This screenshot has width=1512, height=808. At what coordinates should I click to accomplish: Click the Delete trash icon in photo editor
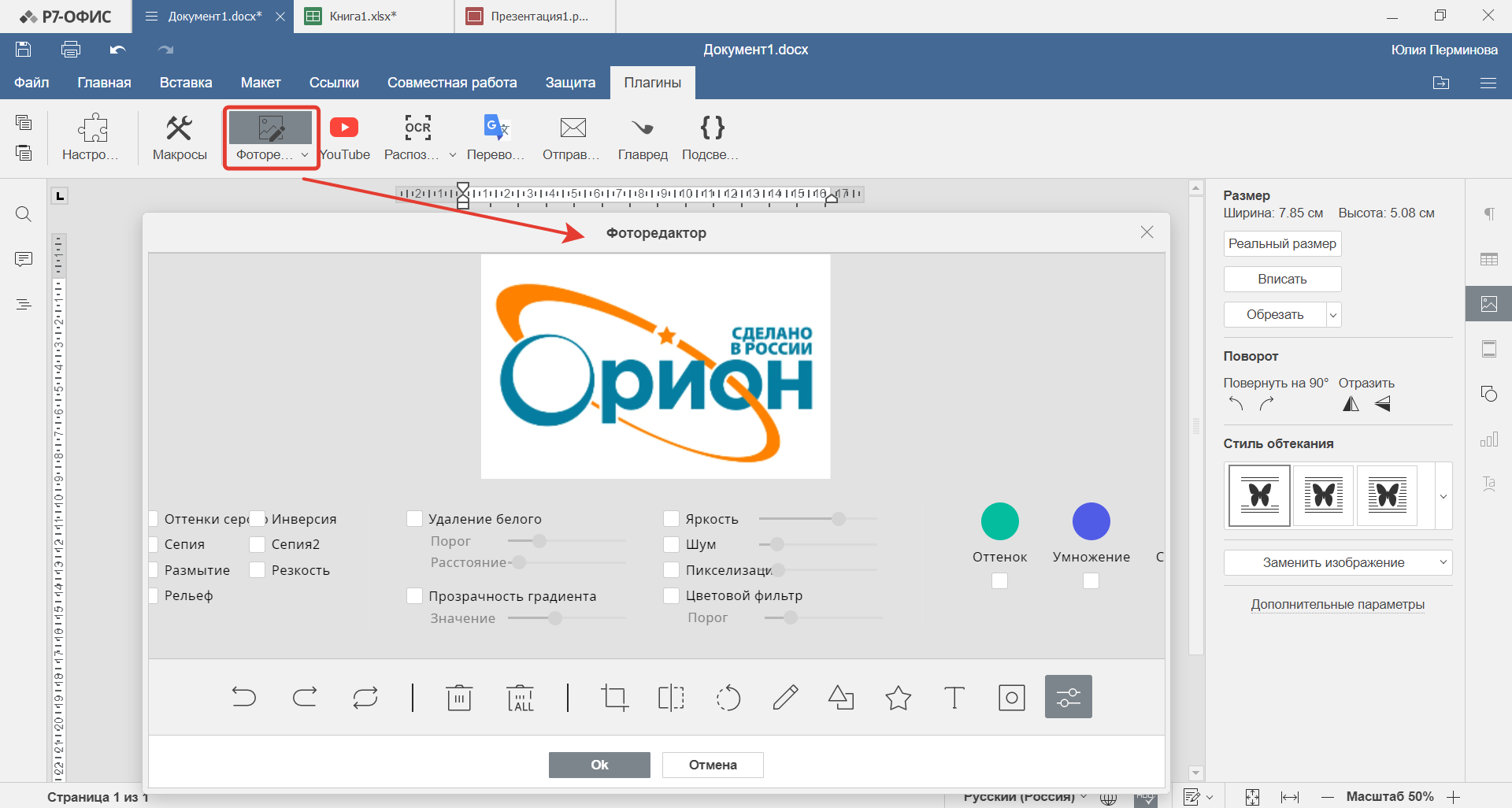tap(459, 697)
